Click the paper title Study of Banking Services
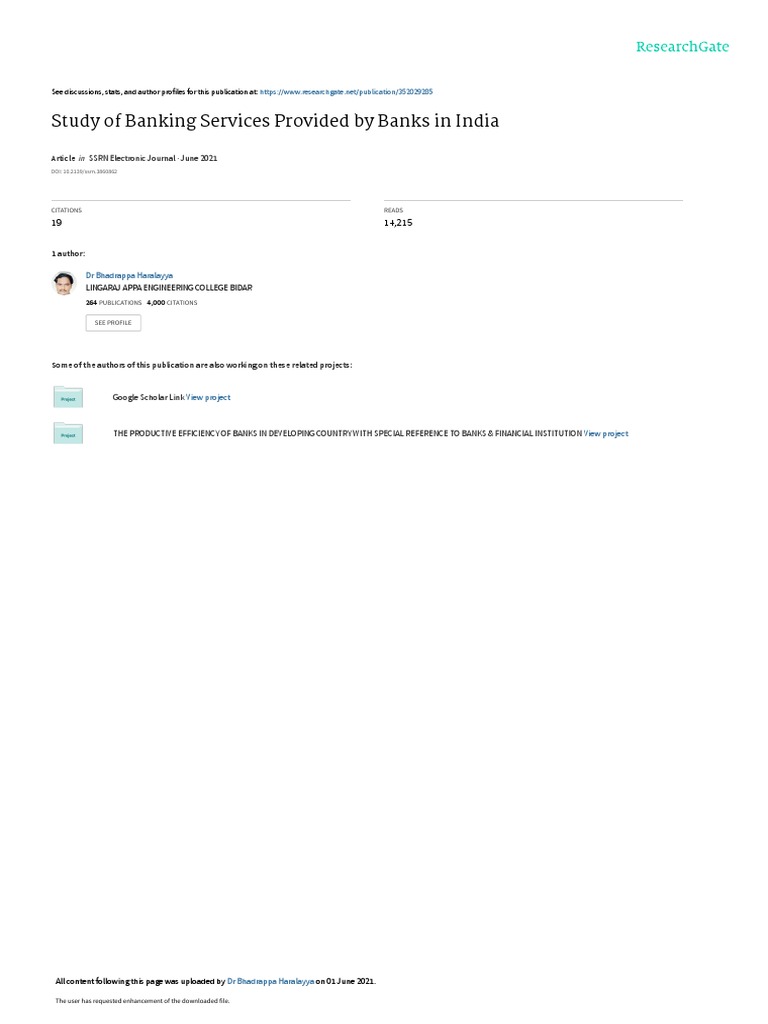 pos(275,121)
